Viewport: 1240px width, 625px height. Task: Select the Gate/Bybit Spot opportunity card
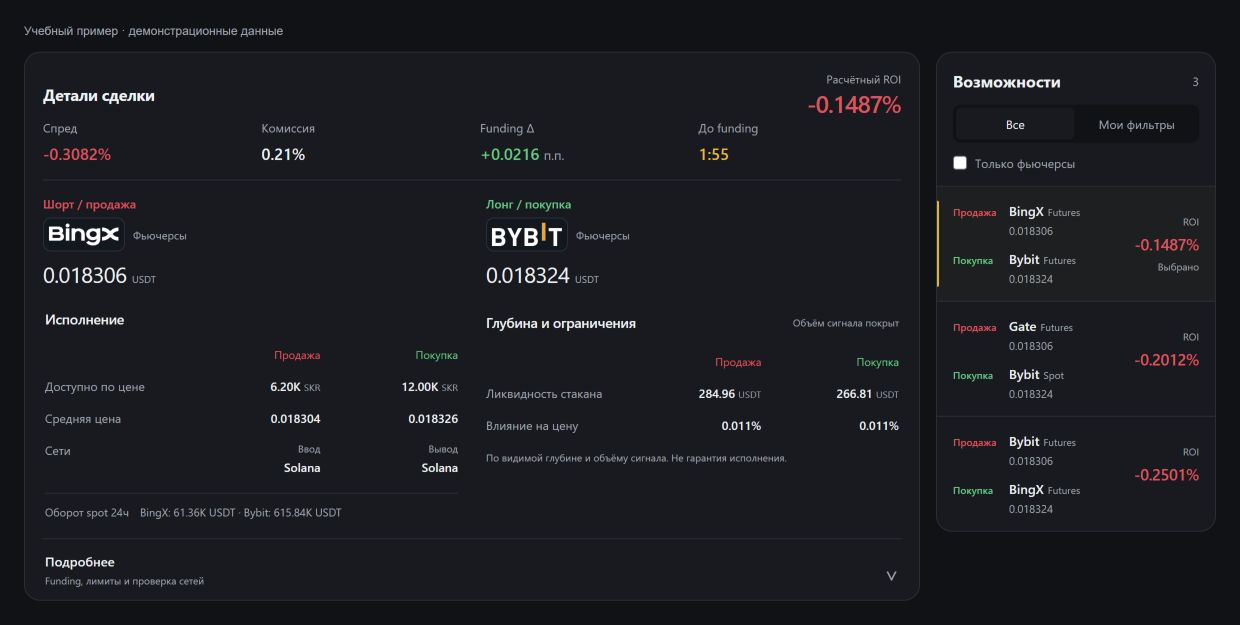tap(1076, 360)
